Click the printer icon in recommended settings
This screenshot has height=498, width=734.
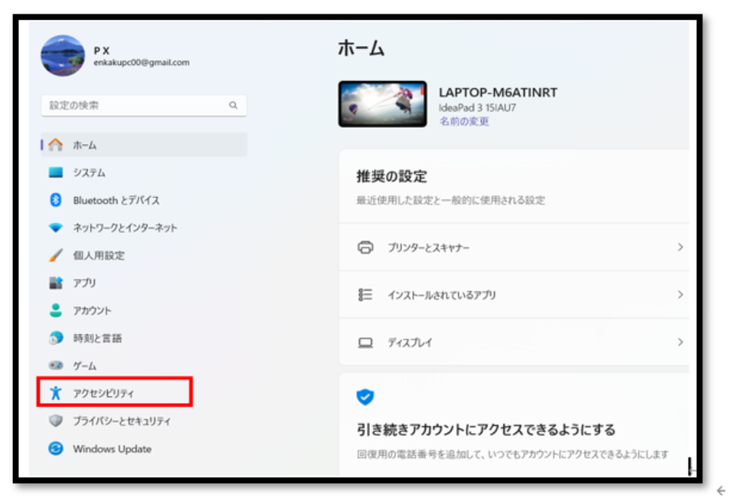pyautogui.click(x=365, y=247)
